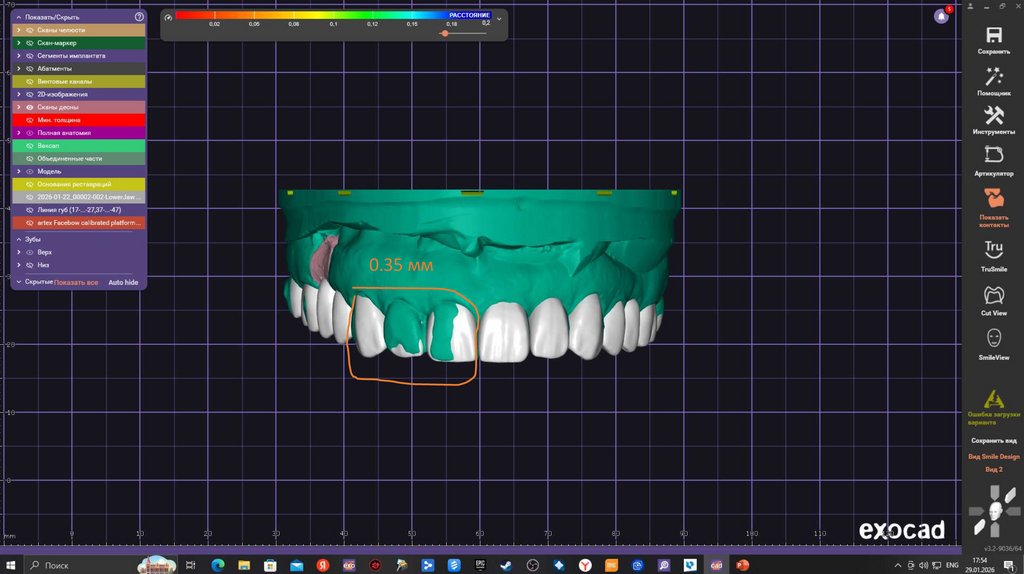Open the Tools (Инструменты) menu icon

coord(994,116)
